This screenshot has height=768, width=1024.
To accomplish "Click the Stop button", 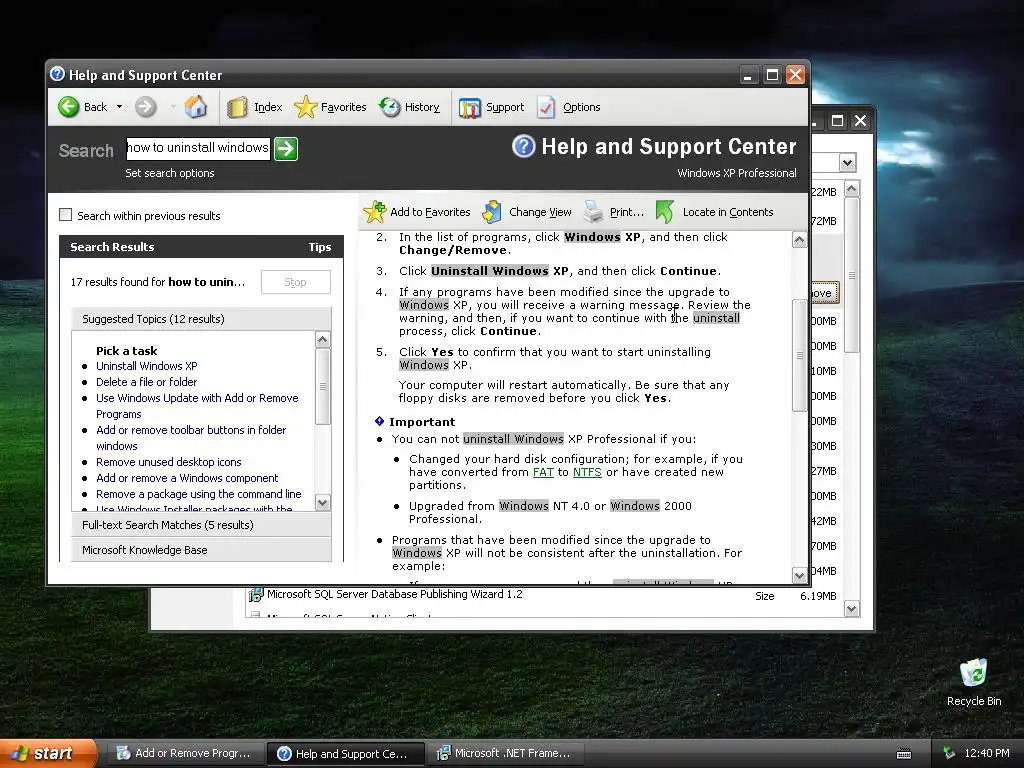I will [295, 282].
